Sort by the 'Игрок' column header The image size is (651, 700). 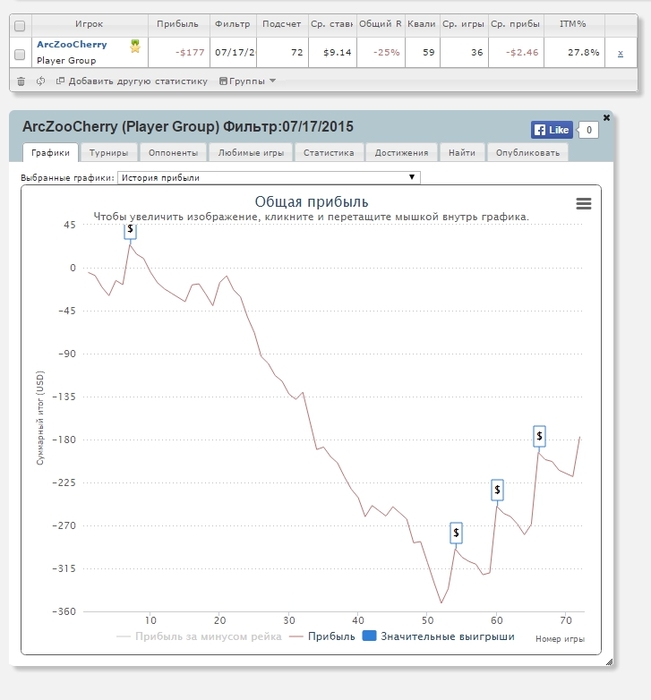89,24
